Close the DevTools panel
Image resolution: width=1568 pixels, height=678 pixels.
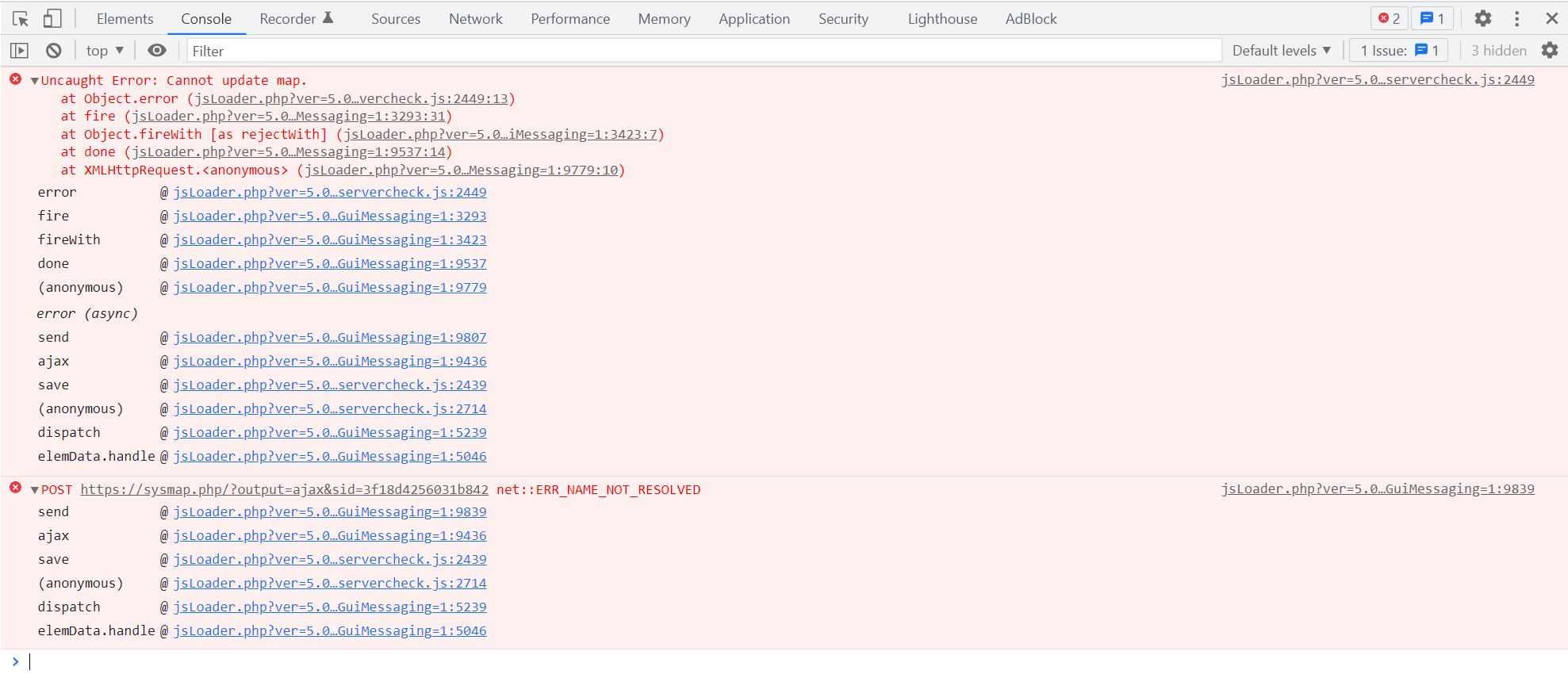pyautogui.click(x=1552, y=18)
